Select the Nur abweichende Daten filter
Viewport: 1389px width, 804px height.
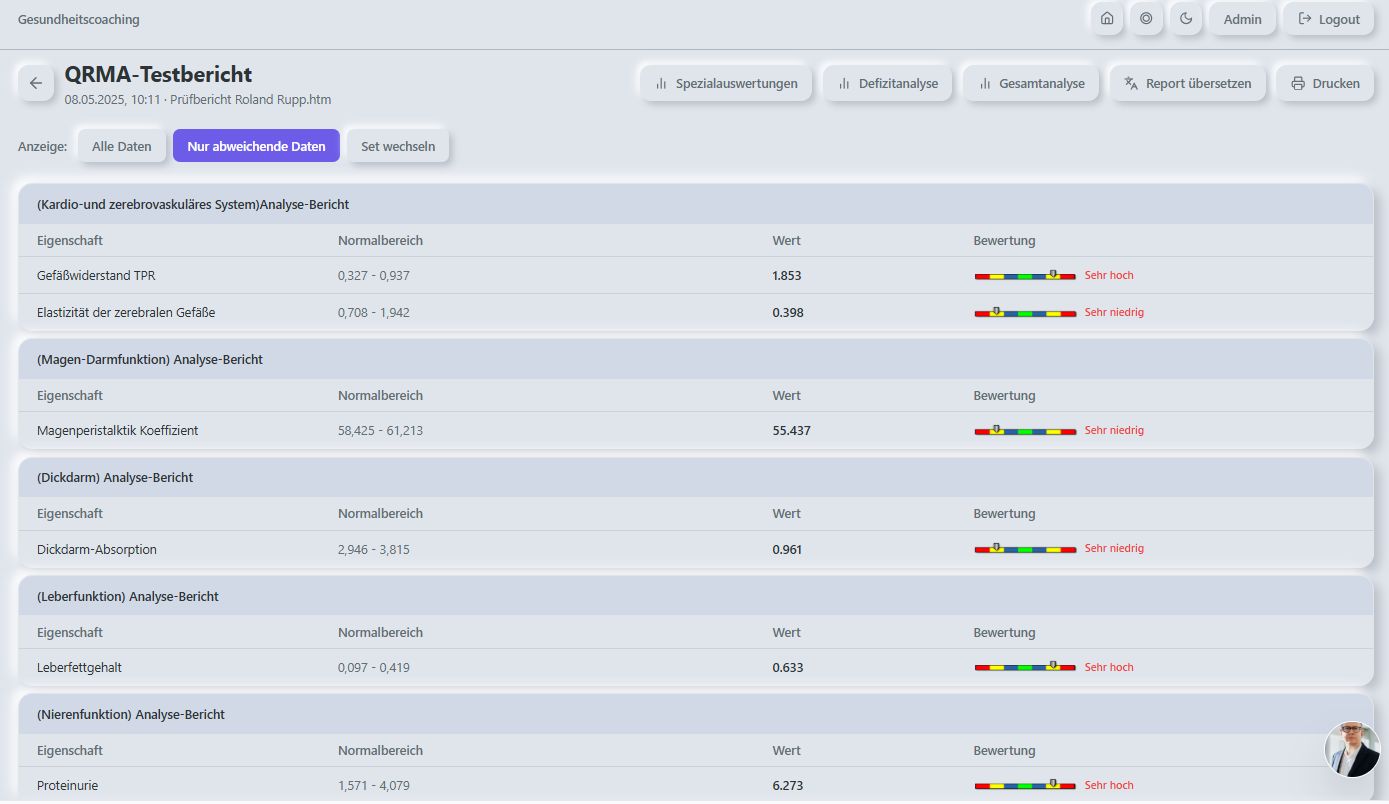tap(256, 146)
